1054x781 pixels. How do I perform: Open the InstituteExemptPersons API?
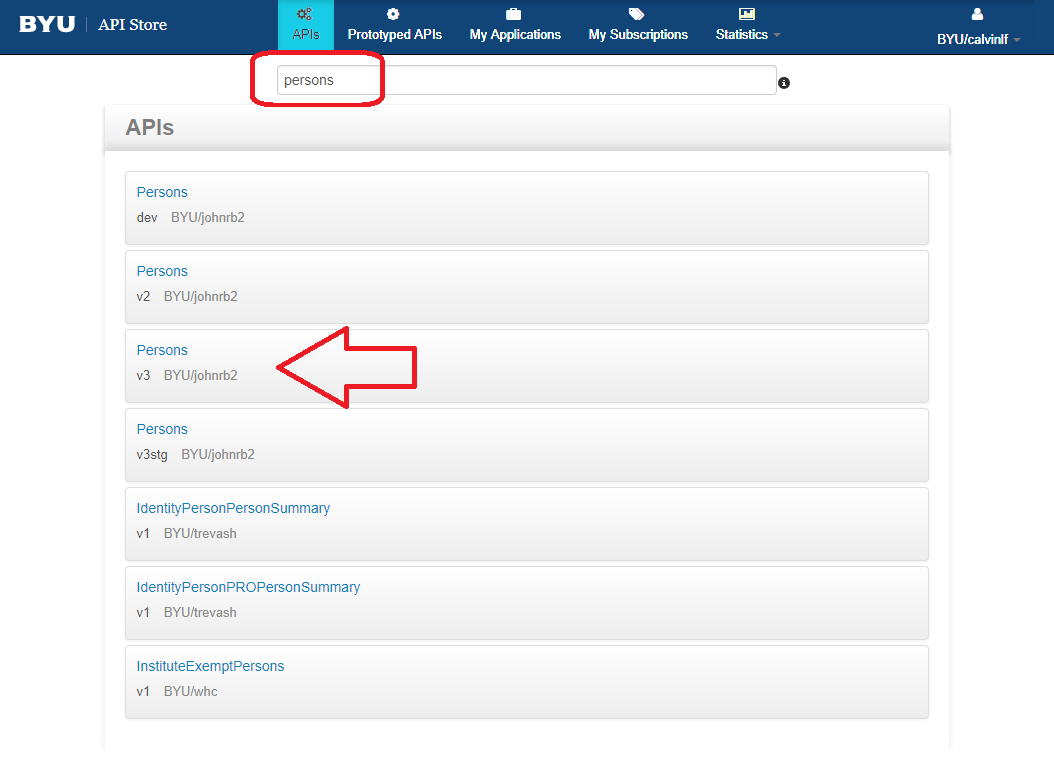pos(210,666)
